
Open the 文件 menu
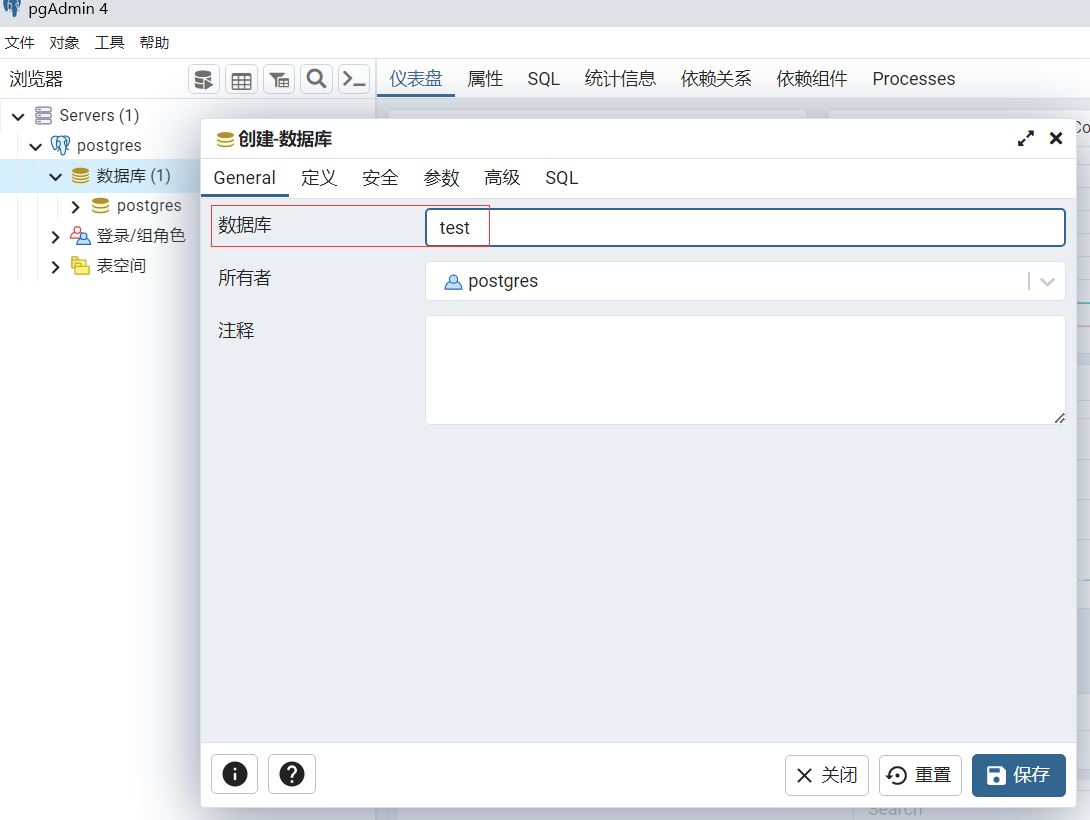tap(19, 43)
